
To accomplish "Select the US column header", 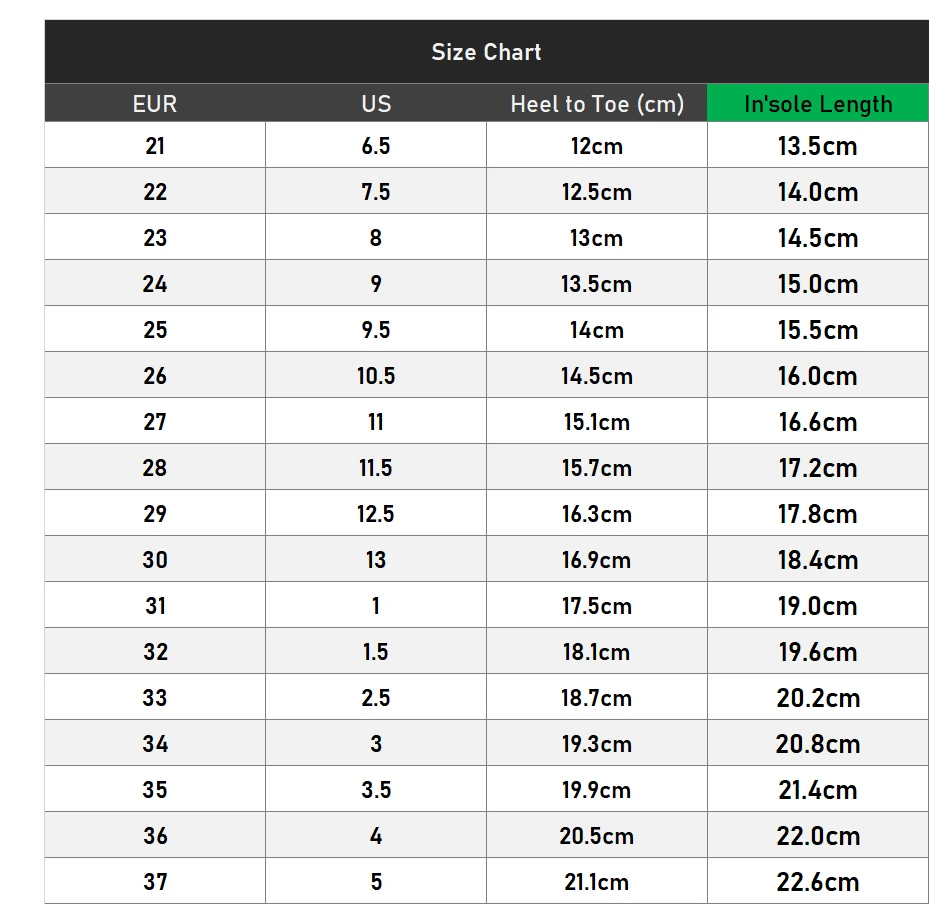I will [x=376, y=103].
